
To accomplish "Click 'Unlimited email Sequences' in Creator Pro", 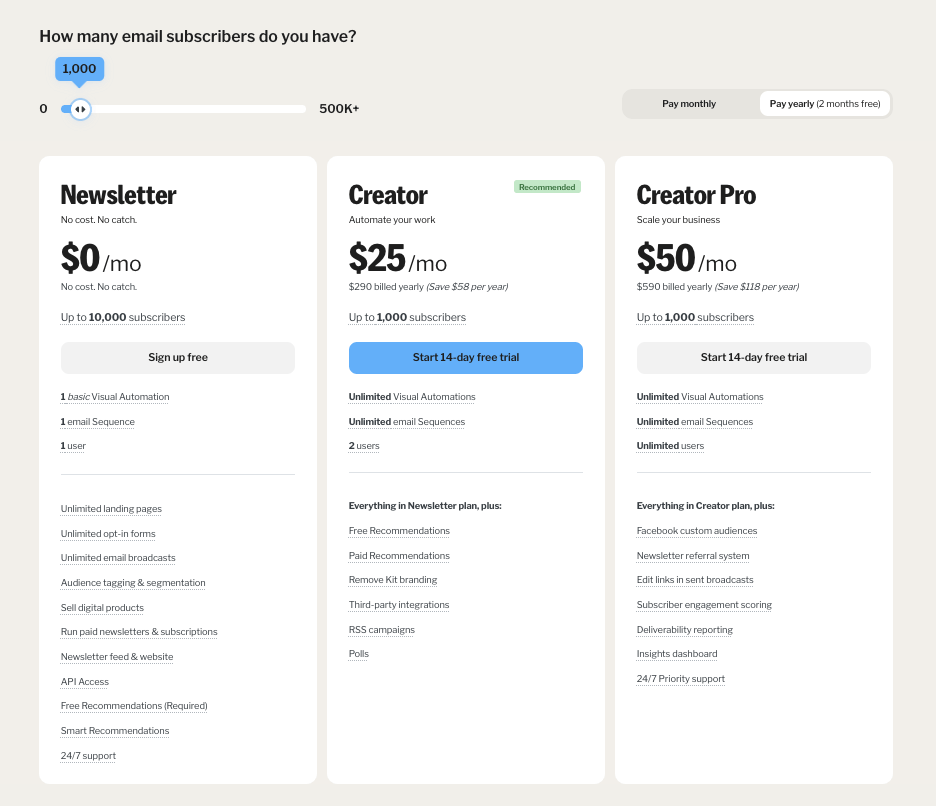I will point(695,422).
